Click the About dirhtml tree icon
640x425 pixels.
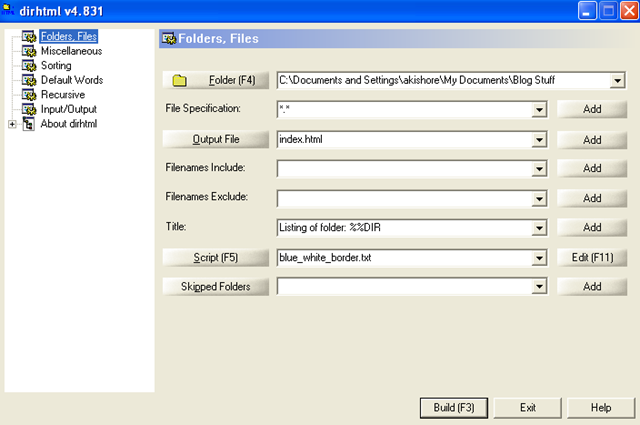[x=29, y=124]
